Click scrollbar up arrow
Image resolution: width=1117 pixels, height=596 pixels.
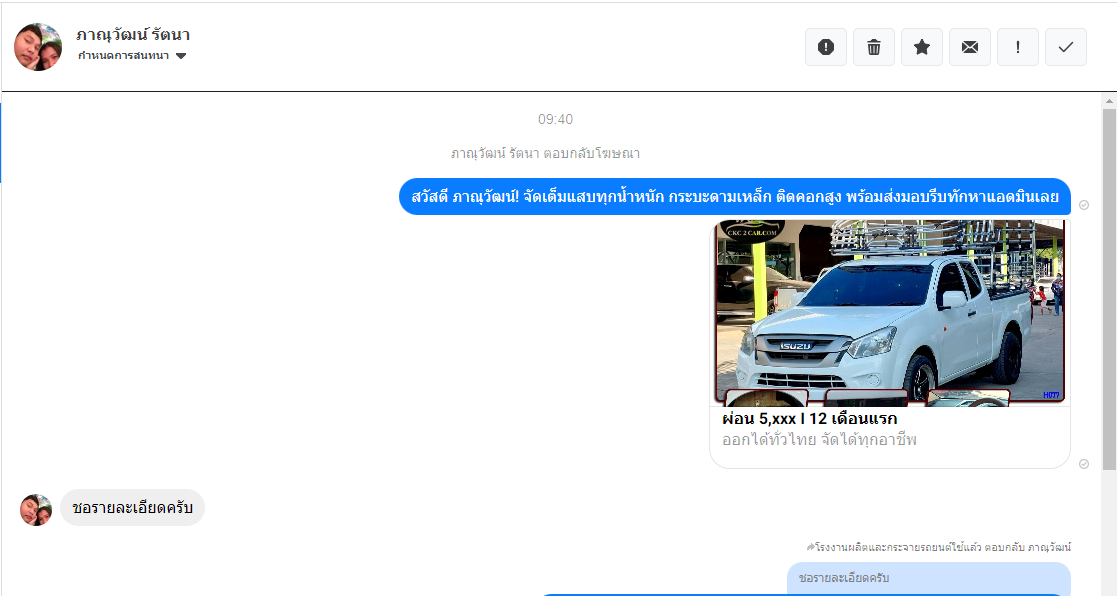point(1109,101)
